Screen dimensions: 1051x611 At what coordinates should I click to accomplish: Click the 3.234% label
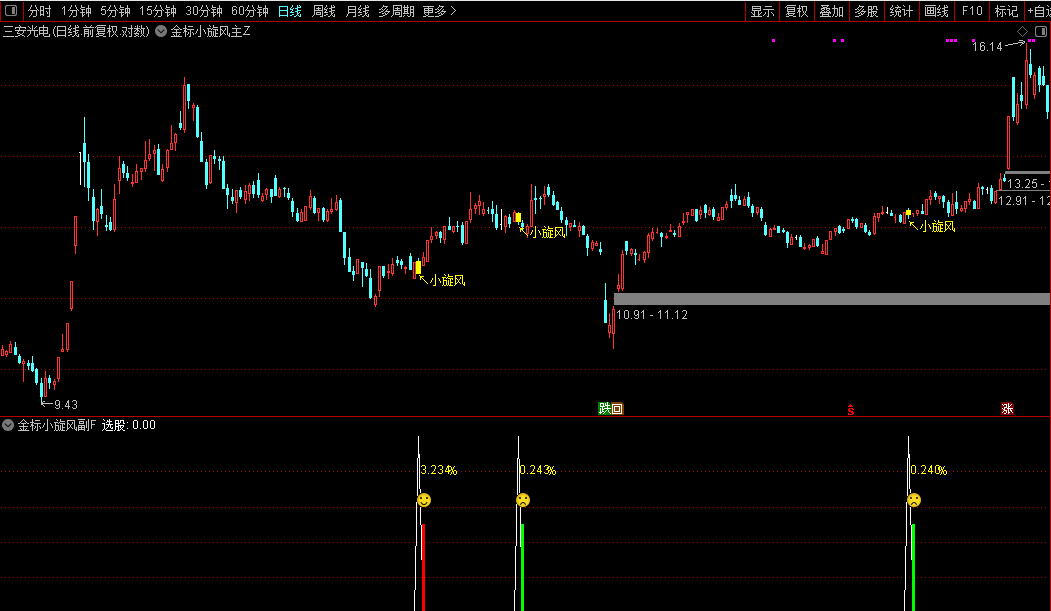click(x=439, y=470)
